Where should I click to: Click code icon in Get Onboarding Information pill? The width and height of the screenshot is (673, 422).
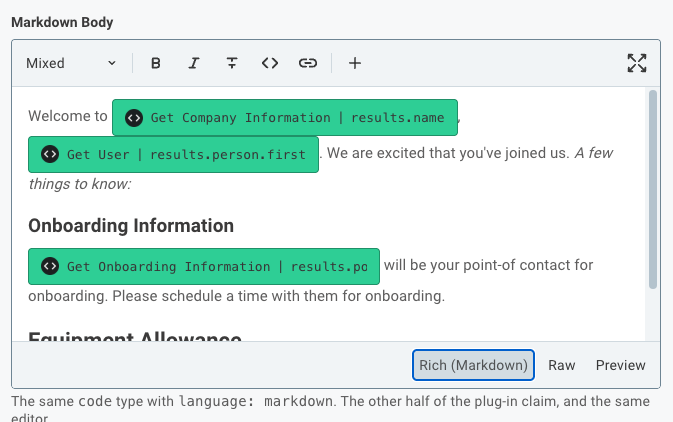point(50,266)
